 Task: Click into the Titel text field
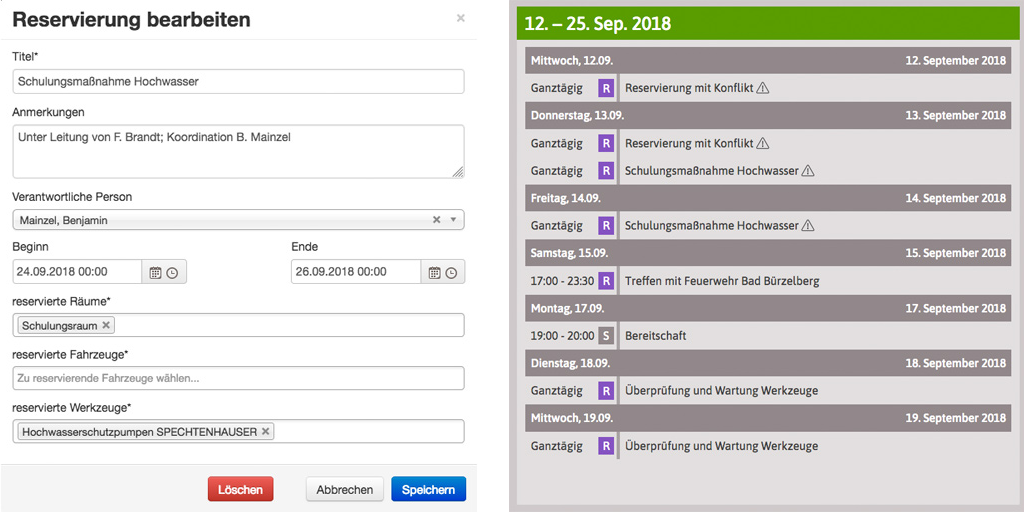pyautogui.click(x=238, y=82)
